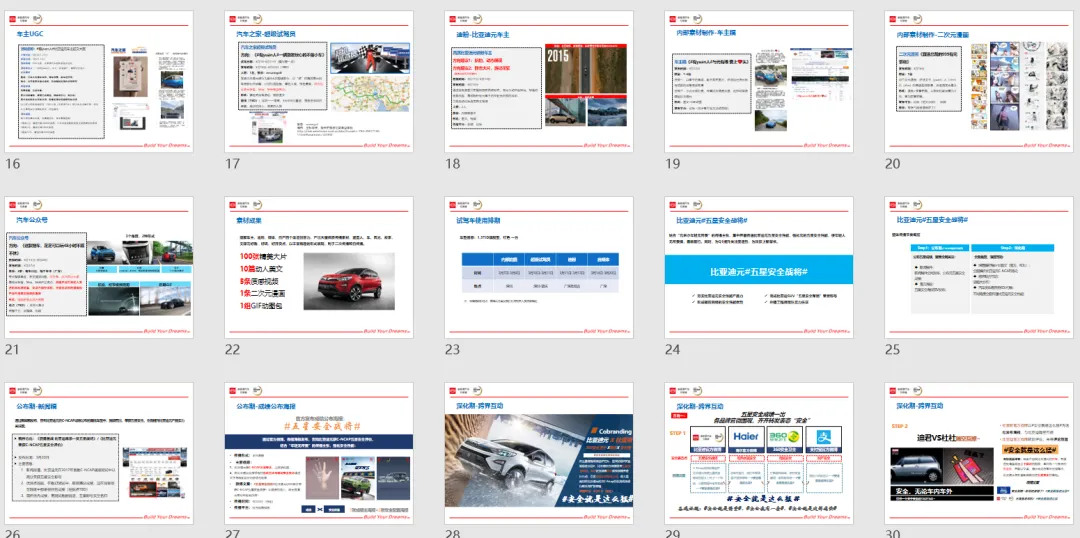Viewport: 1080px width, 538px height.
Task: Select slide 21 thumbnail titled 汽车公众号
Action: 98,267
